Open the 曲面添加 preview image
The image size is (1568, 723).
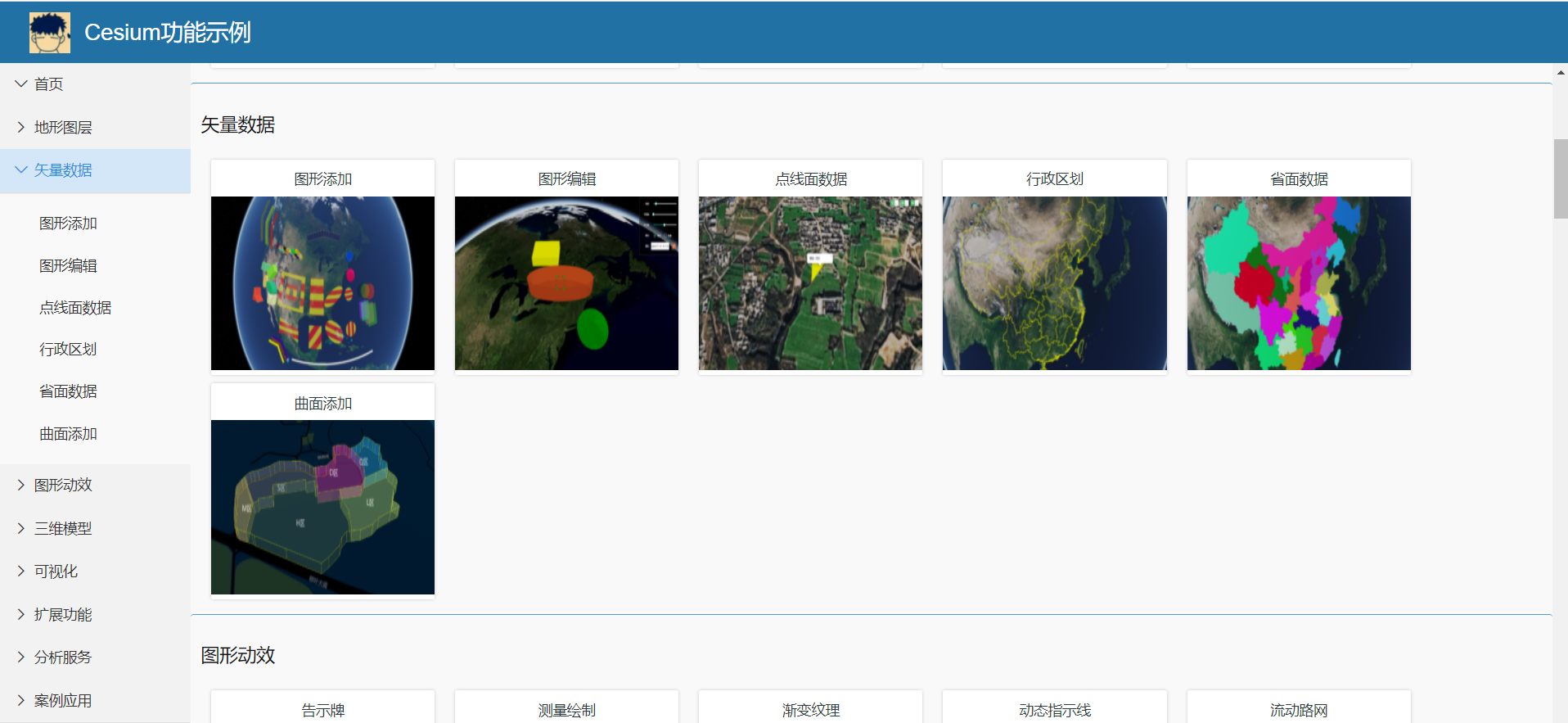click(x=322, y=507)
